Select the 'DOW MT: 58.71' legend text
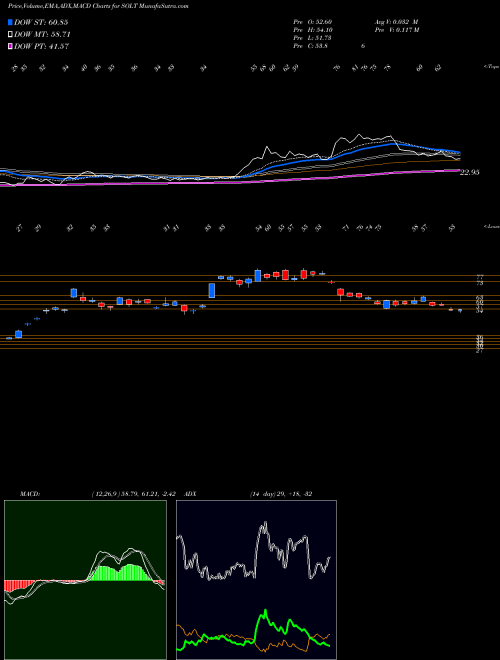500x660 pixels. click(42, 35)
